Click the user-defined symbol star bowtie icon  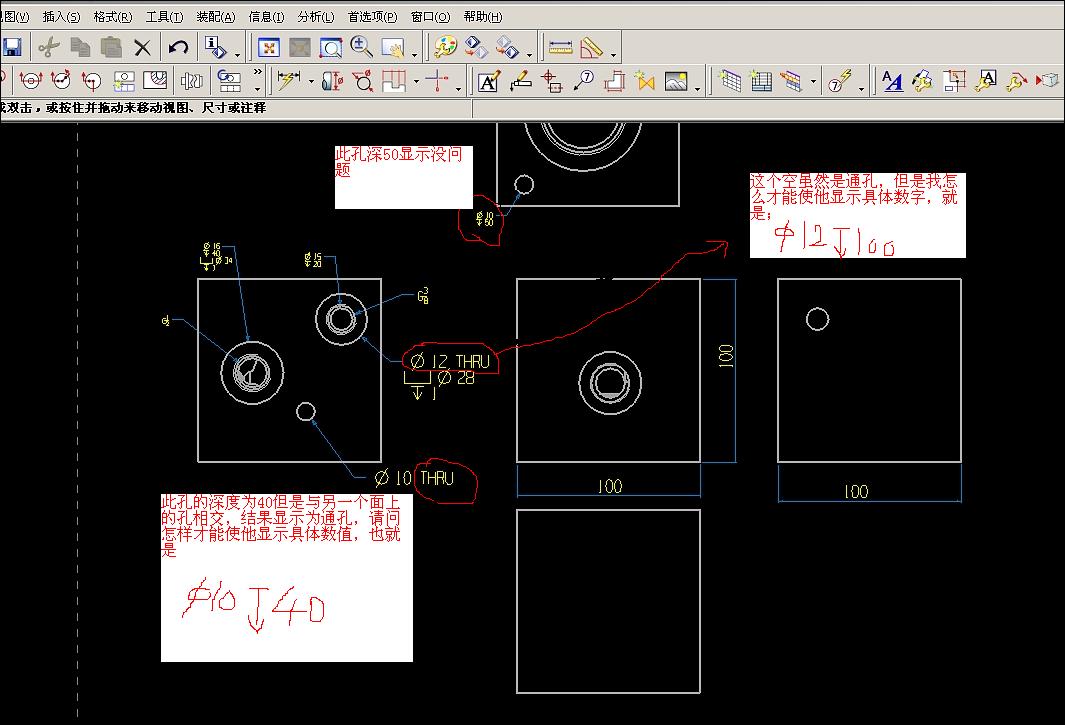click(x=644, y=81)
